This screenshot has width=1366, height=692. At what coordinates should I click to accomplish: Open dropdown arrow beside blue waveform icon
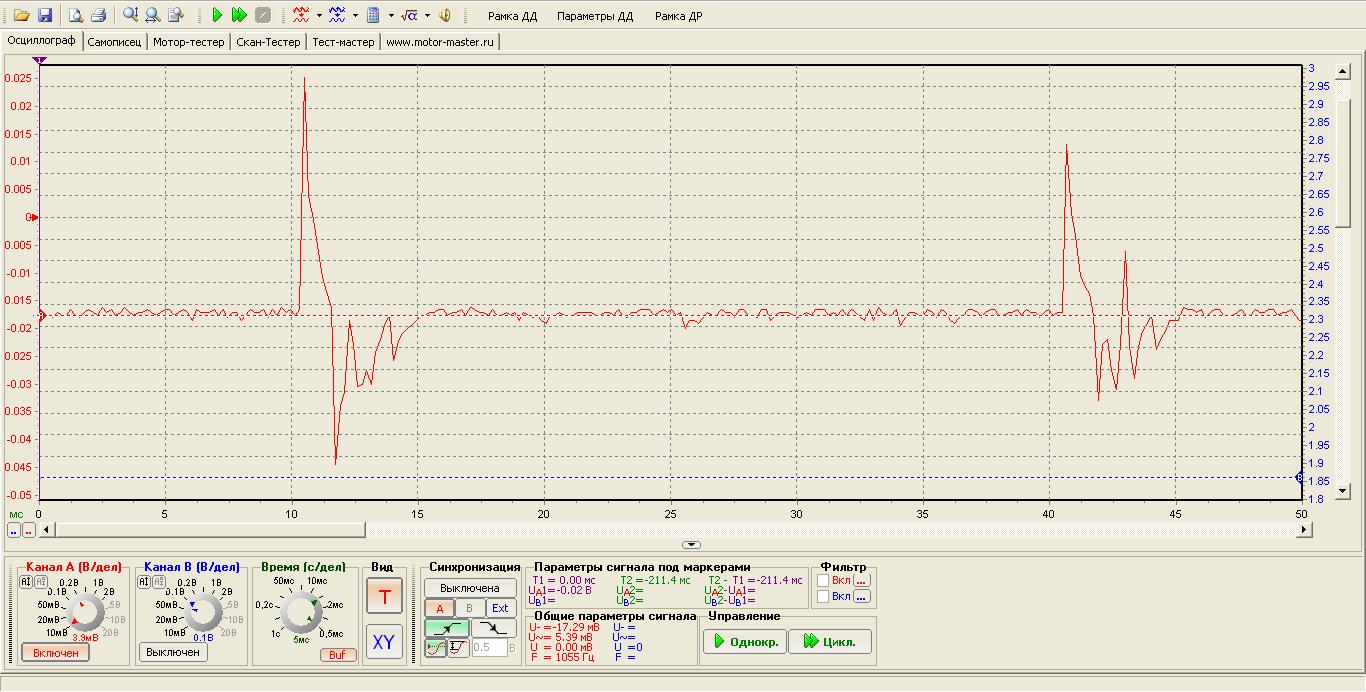(x=355, y=15)
